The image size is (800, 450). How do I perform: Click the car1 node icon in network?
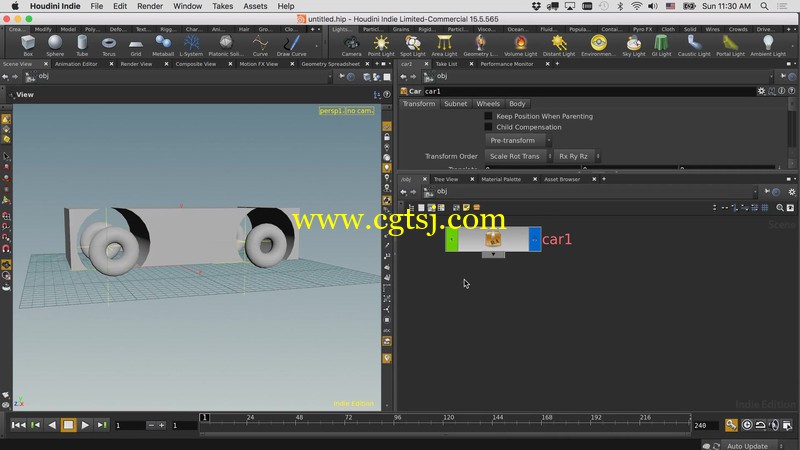493,239
